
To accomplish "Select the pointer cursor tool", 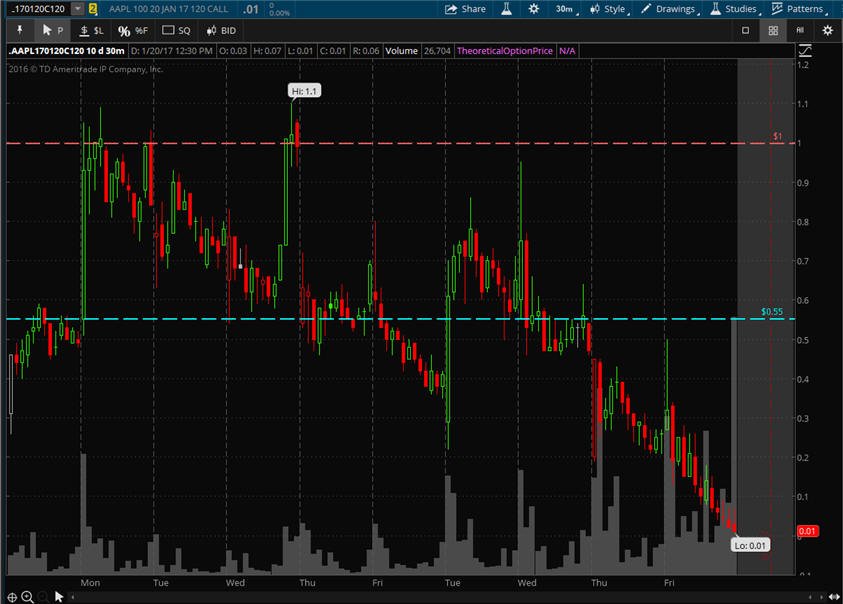I will click(52, 31).
